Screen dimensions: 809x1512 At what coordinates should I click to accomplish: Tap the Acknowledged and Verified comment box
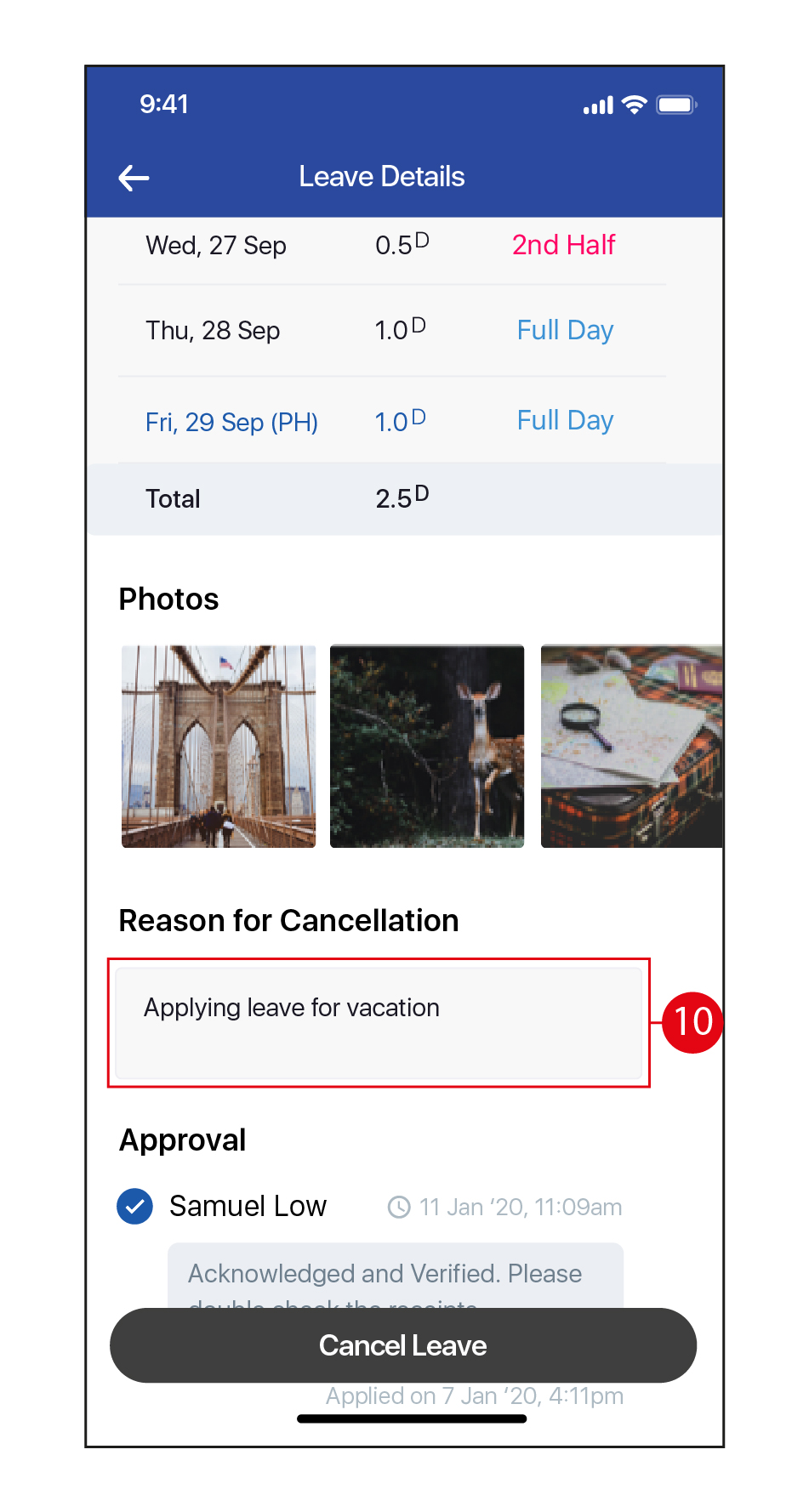point(395,1275)
